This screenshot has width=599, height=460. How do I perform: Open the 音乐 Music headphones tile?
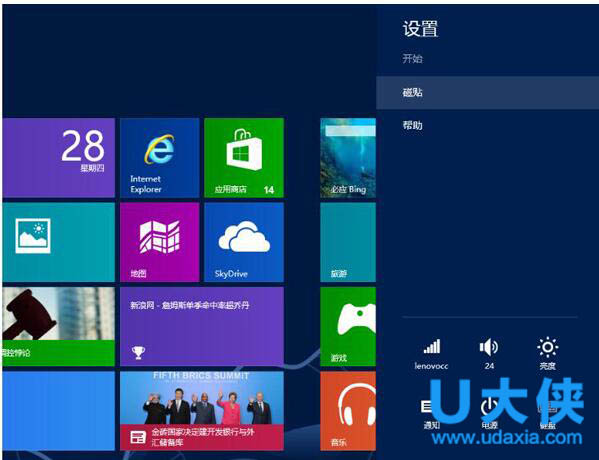(x=348, y=411)
